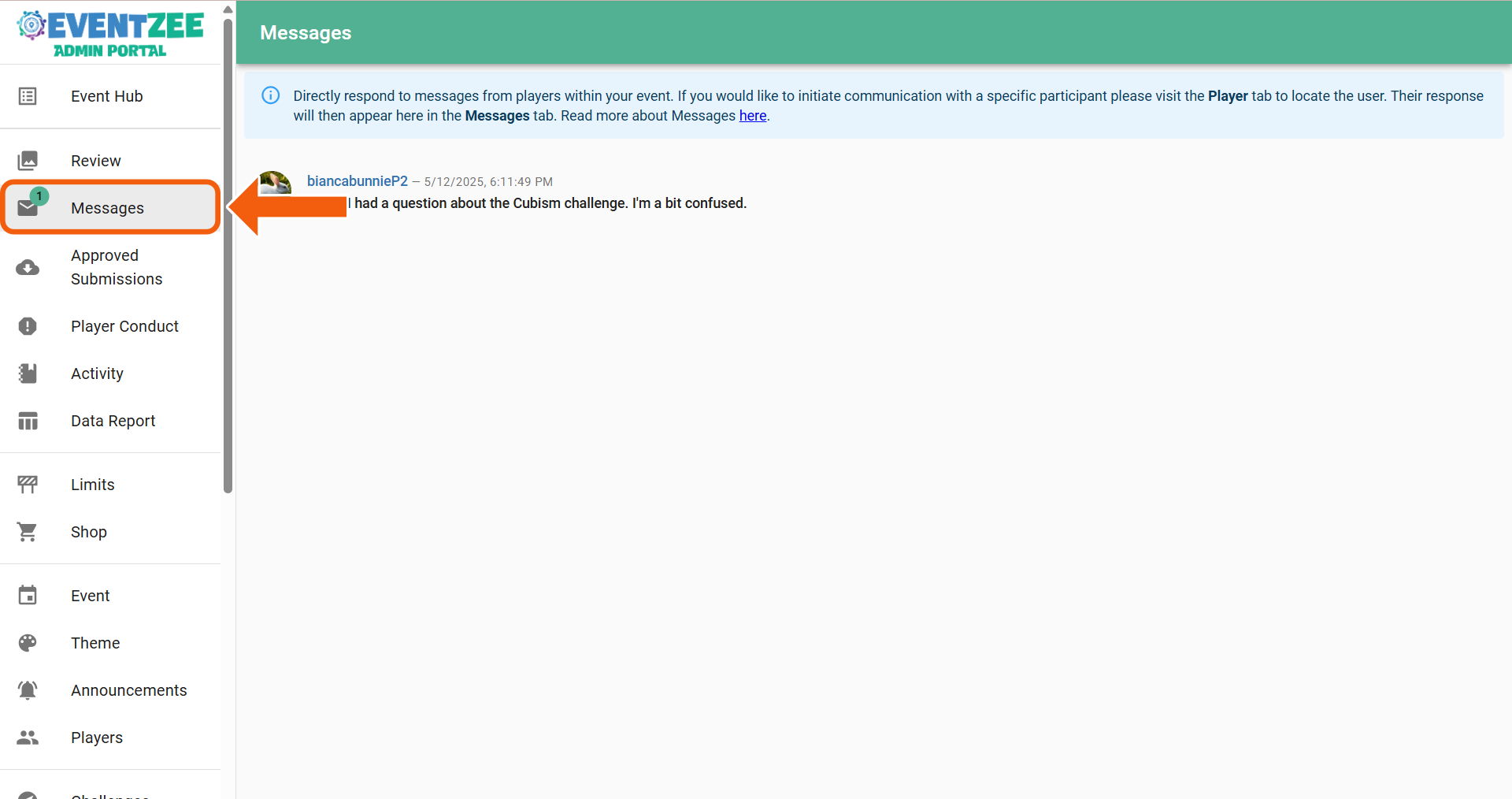Viewport: 1512px width, 799px height.
Task: Open the Theme settings
Action: tap(110, 643)
